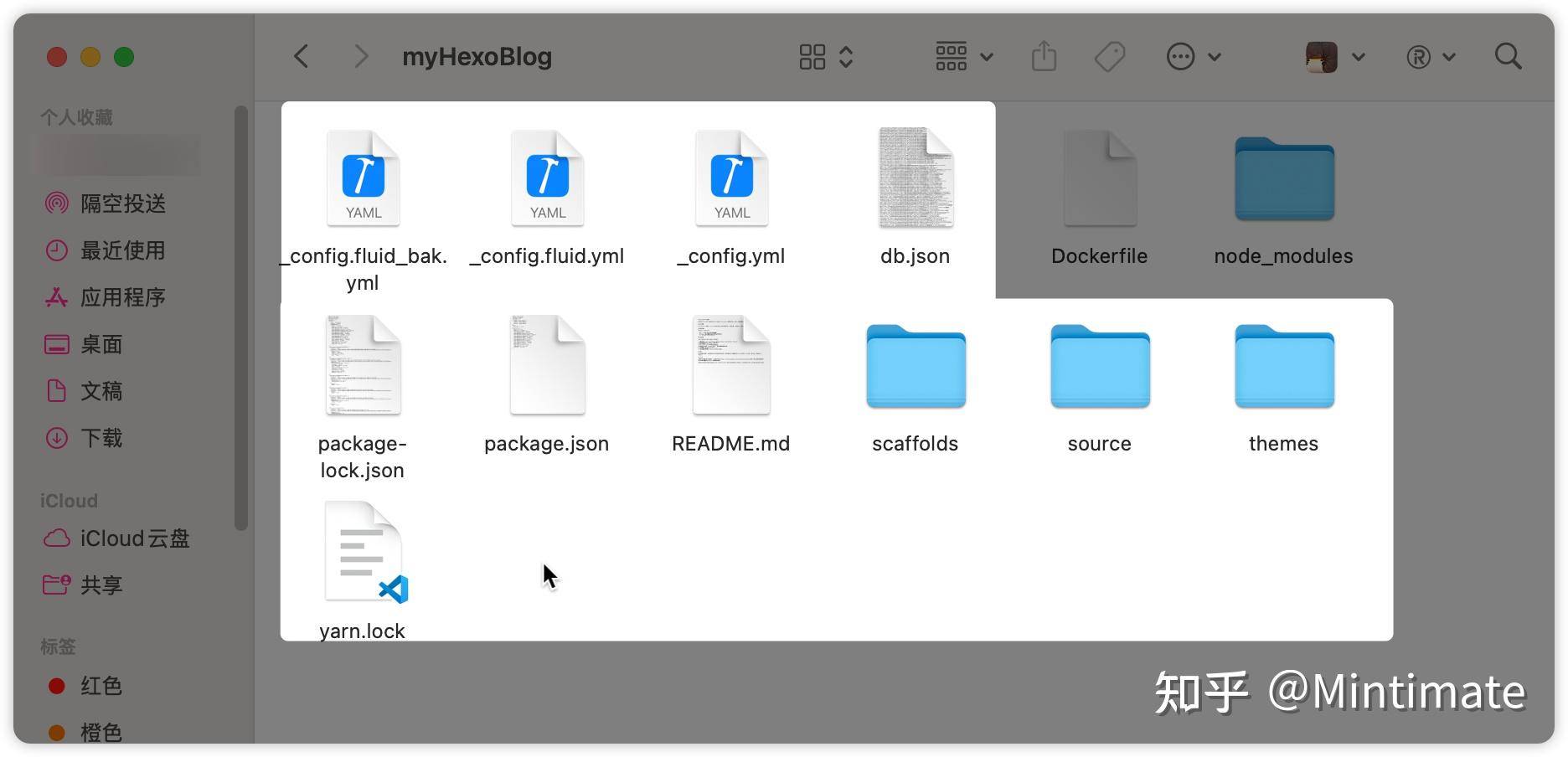
Task: Select the package.json file icon
Action: (x=547, y=365)
